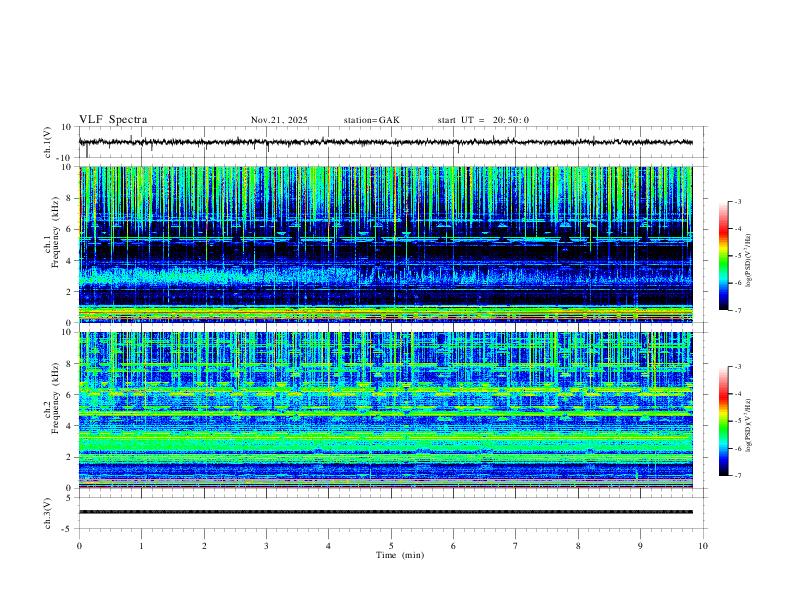
Task: Click the "VLF Spectra" title text
Action: [113, 120]
